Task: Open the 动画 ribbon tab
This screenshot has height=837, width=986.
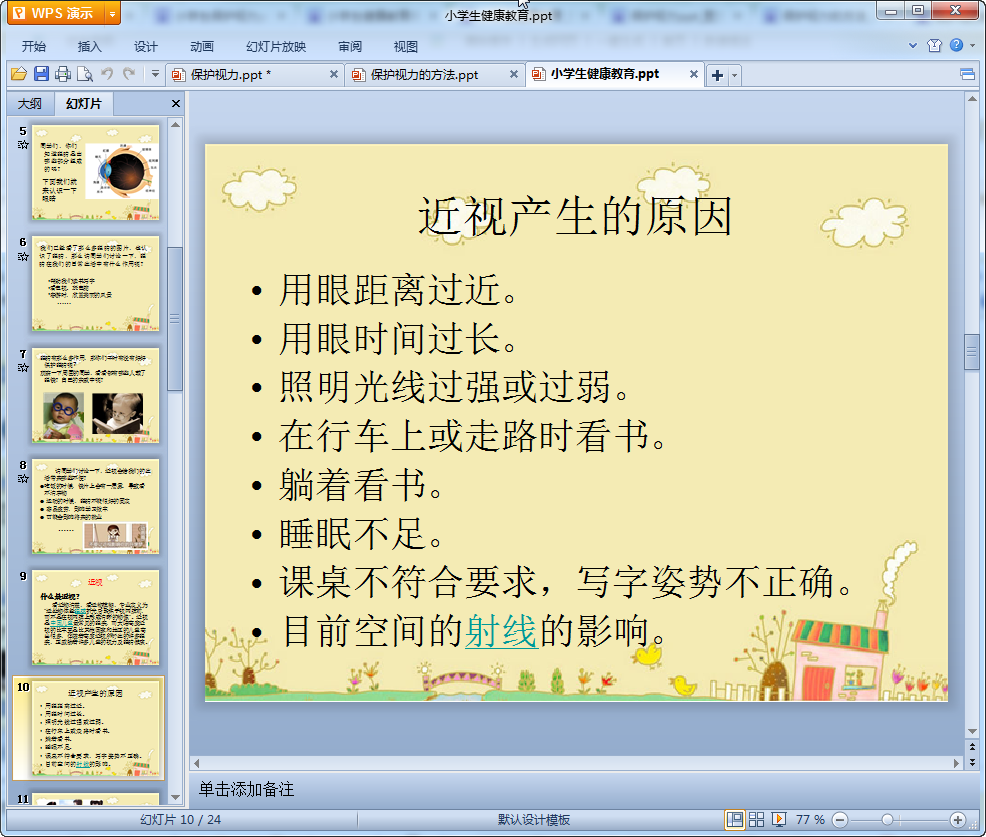Action: (x=202, y=46)
